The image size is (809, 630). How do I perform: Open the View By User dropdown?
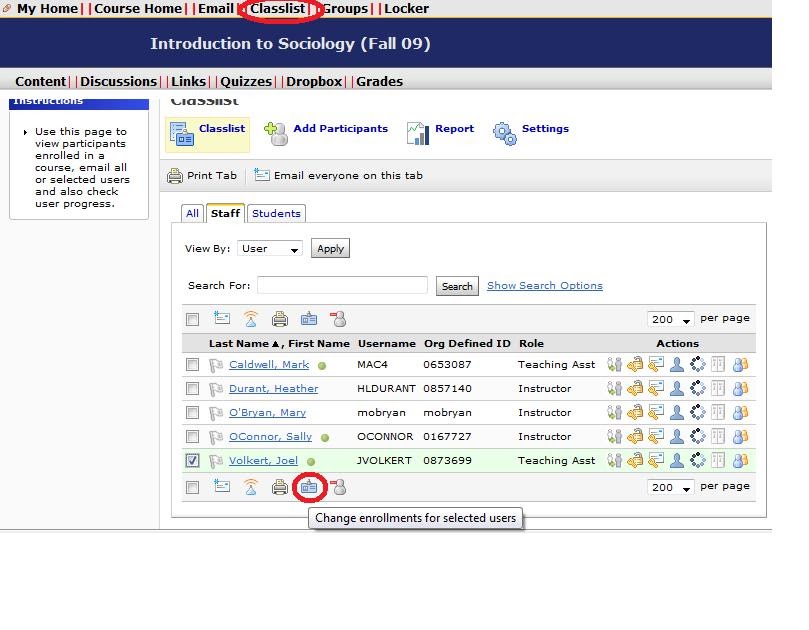pyautogui.click(x=270, y=249)
